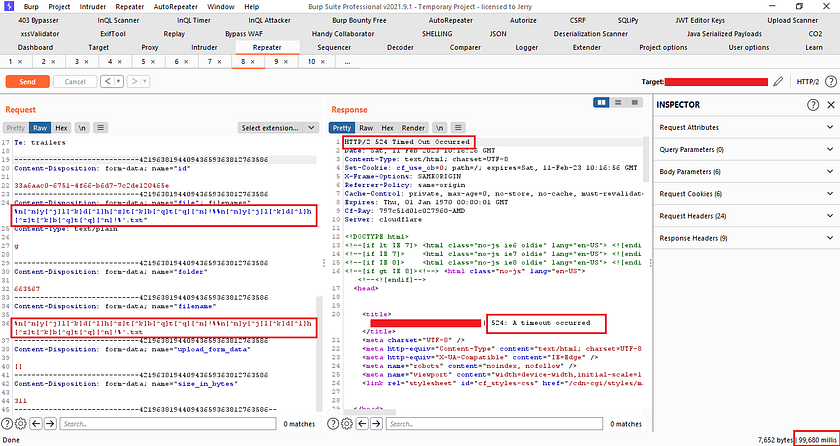Open the Upload Scanner tab
Screen dimensions: 840x446
click(x=792, y=20)
